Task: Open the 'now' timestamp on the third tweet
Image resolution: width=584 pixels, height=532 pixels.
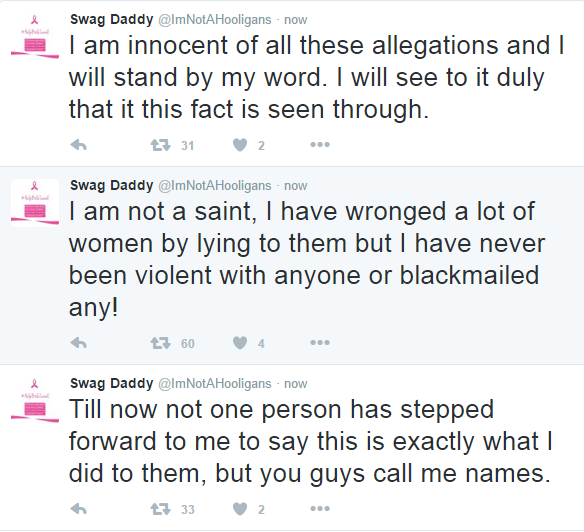Action: [296, 384]
